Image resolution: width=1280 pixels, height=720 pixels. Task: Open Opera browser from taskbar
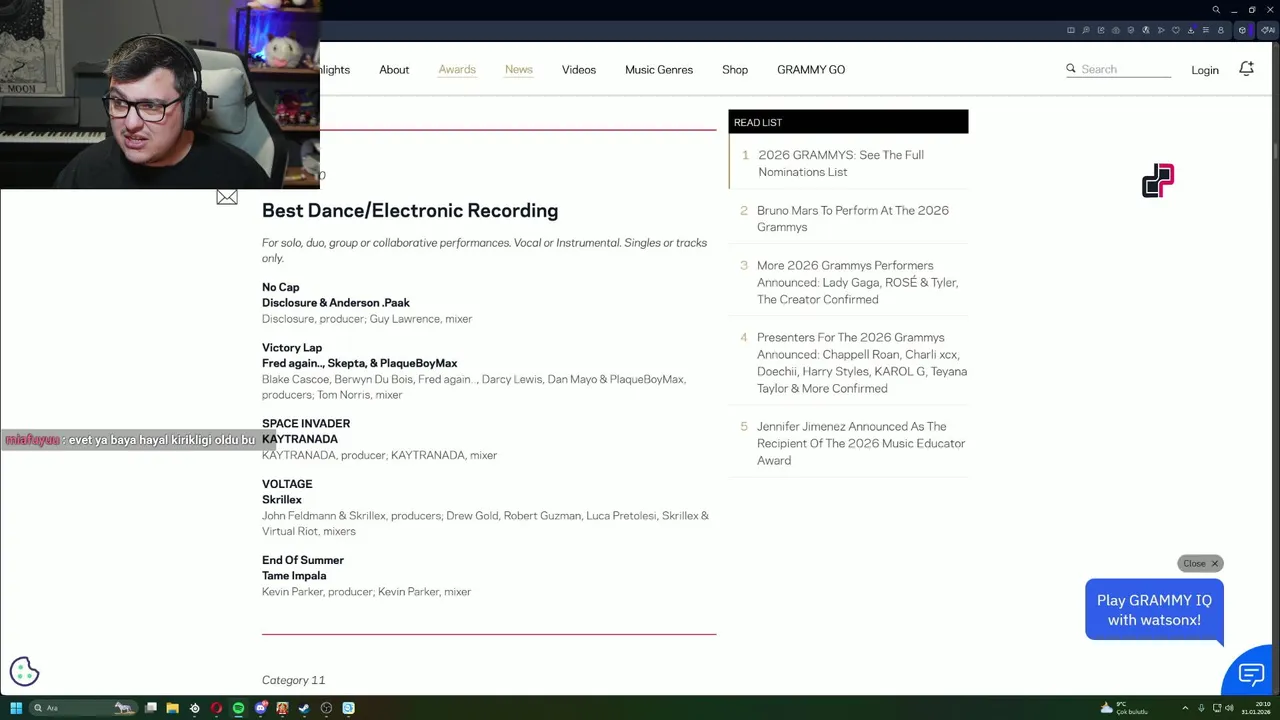[216, 708]
